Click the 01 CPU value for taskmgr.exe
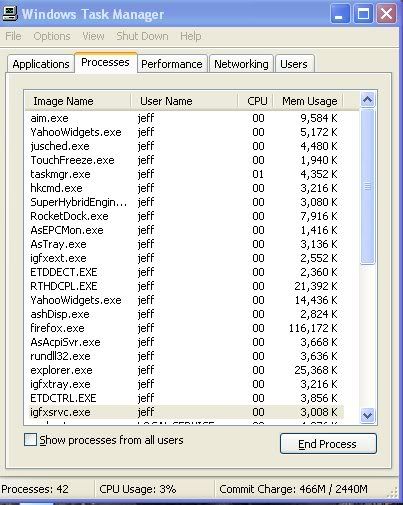Screen dimensions: 403x505 click(x=258, y=174)
